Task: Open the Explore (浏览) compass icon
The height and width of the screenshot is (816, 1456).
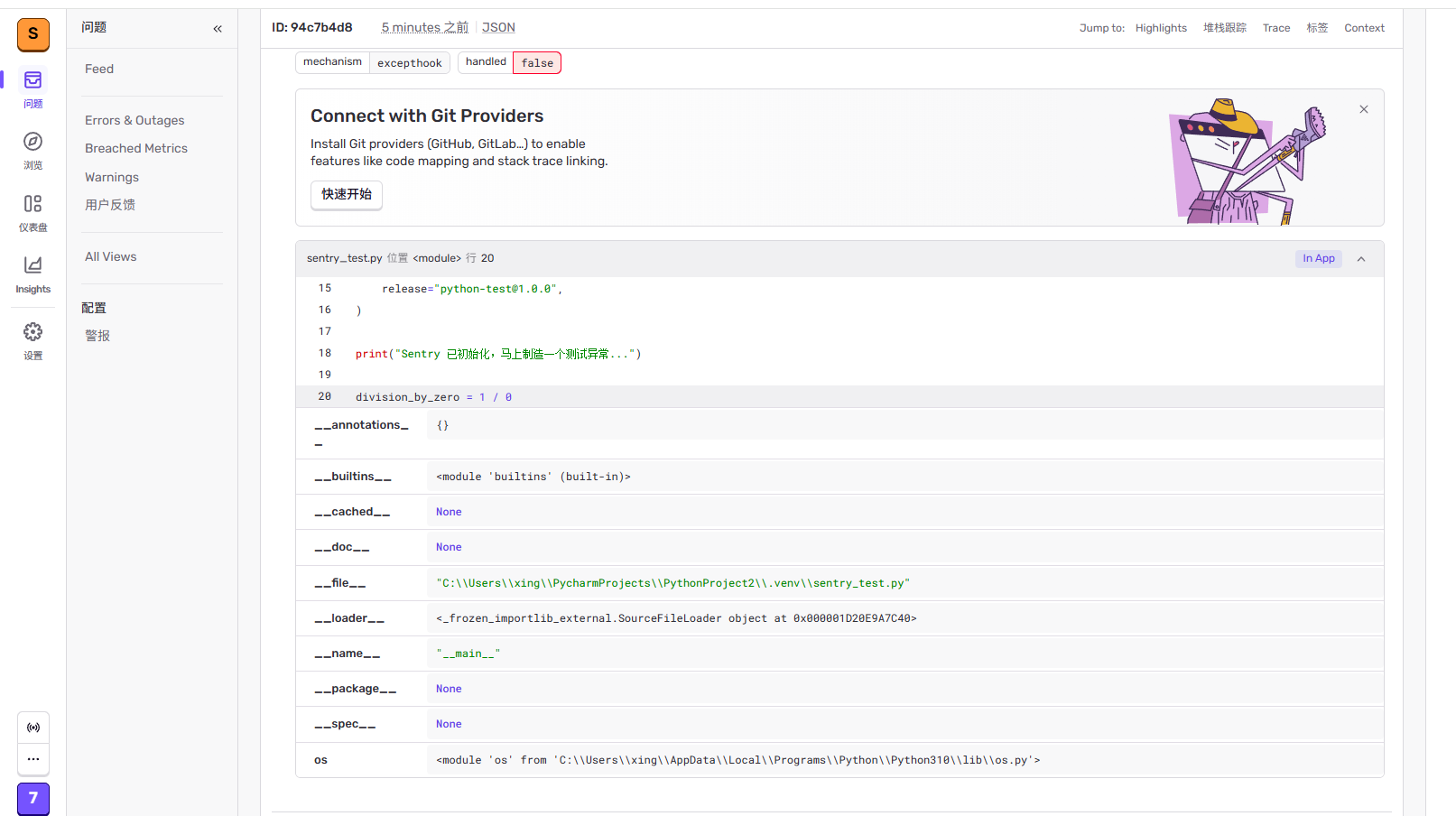Action: pos(32,142)
